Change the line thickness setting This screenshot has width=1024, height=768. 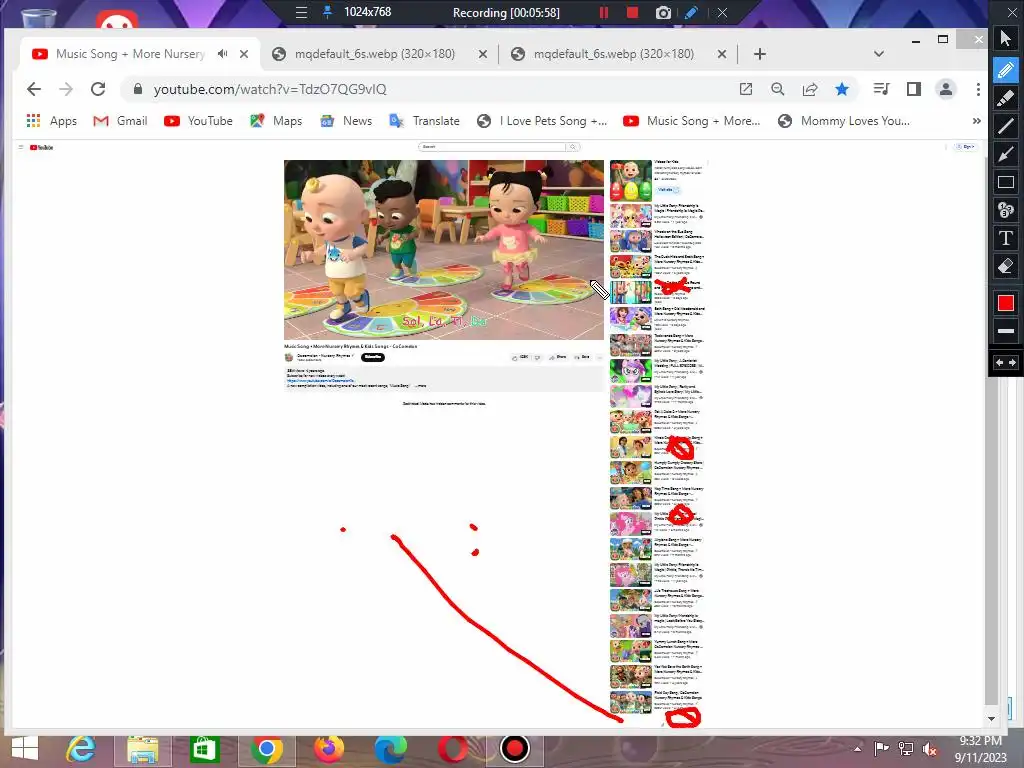[1006, 331]
